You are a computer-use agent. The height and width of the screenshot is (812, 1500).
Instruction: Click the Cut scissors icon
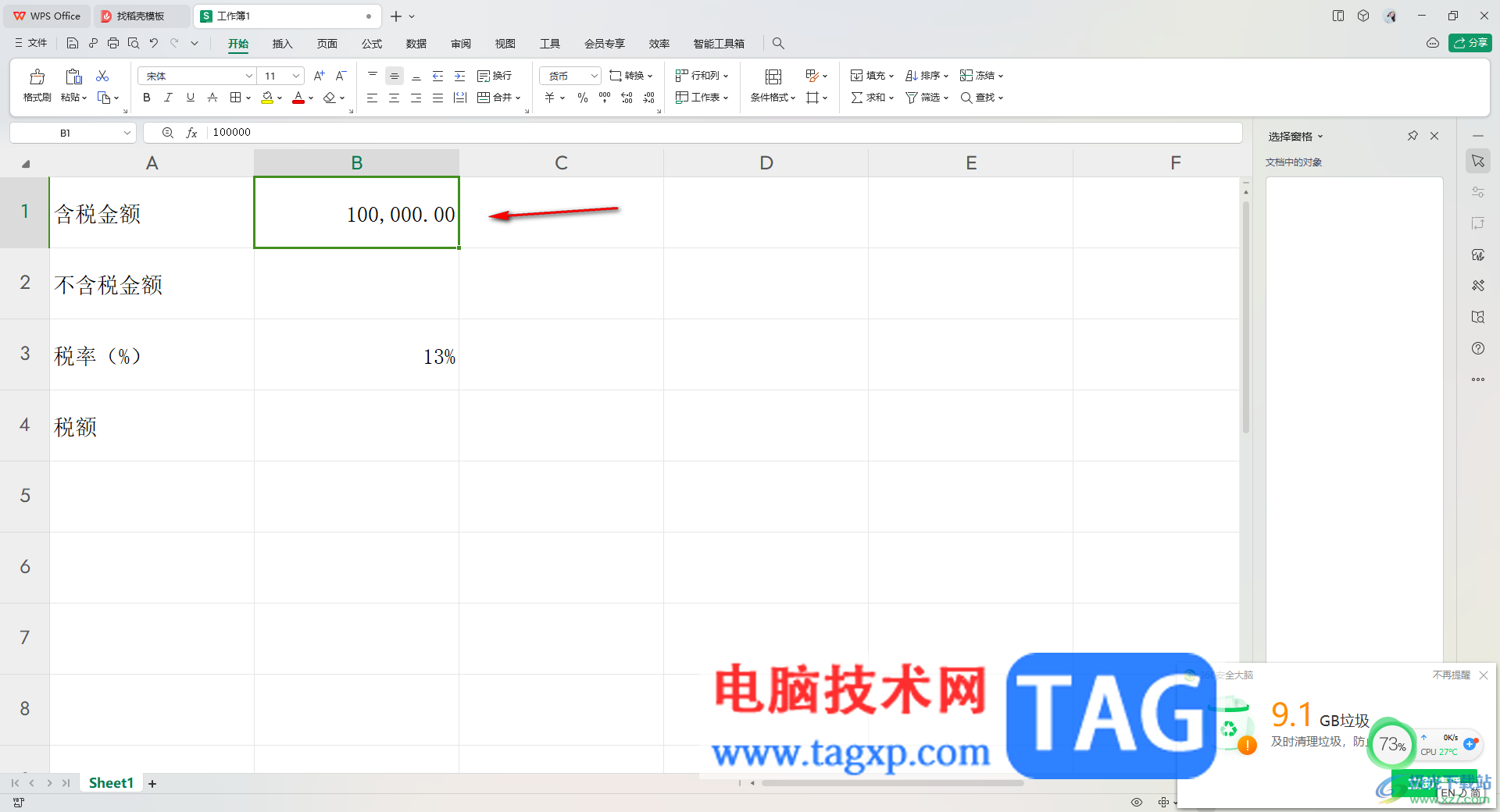[x=102, y=76]
